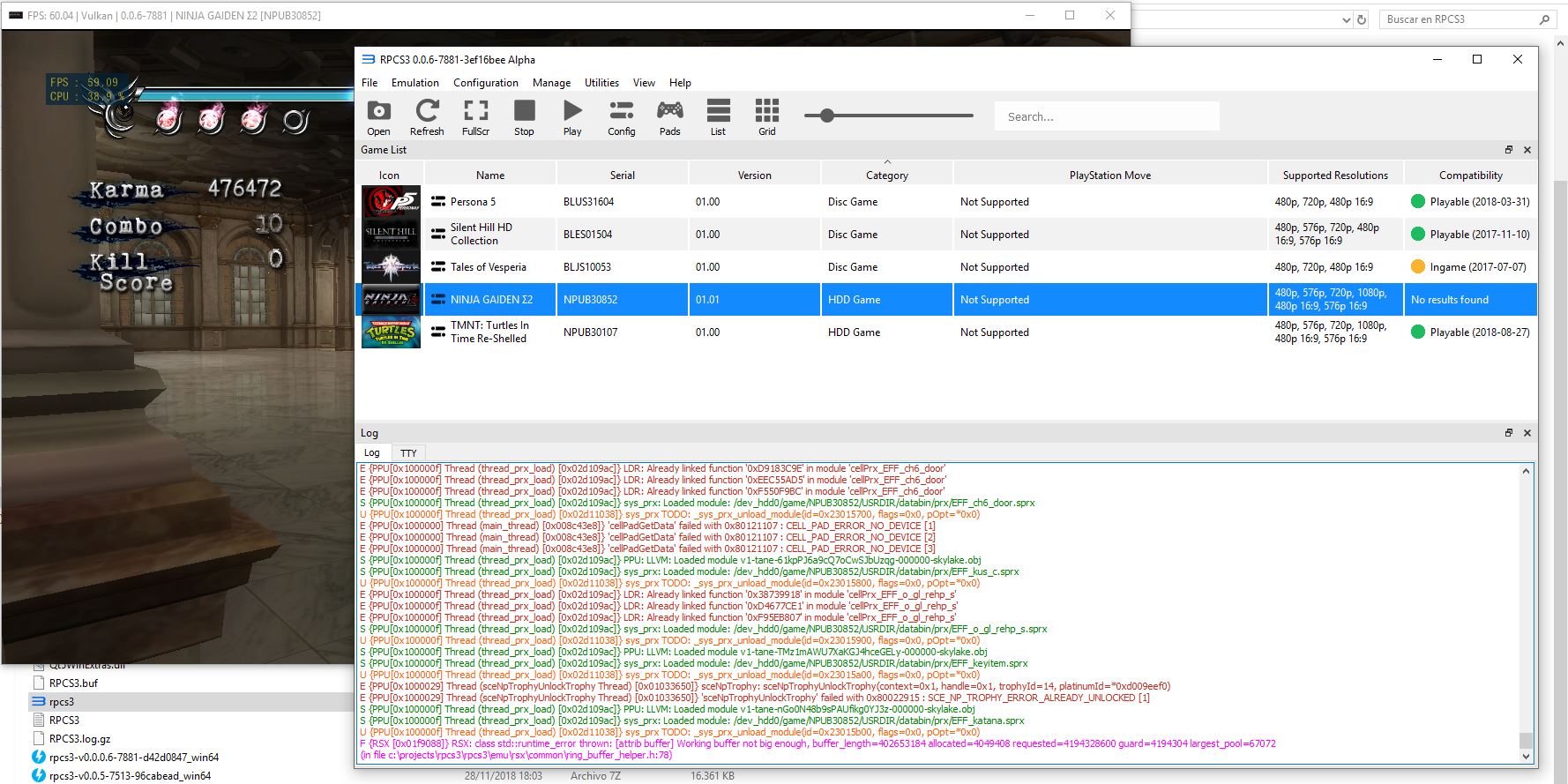This screenshot has height=784, width=1568.
Task: Click serial BLJS10053
Action: point(587,267)
